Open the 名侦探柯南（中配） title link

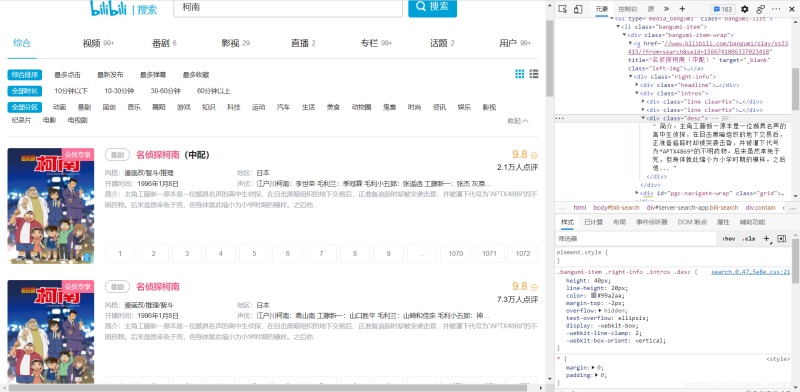[172, 155]
